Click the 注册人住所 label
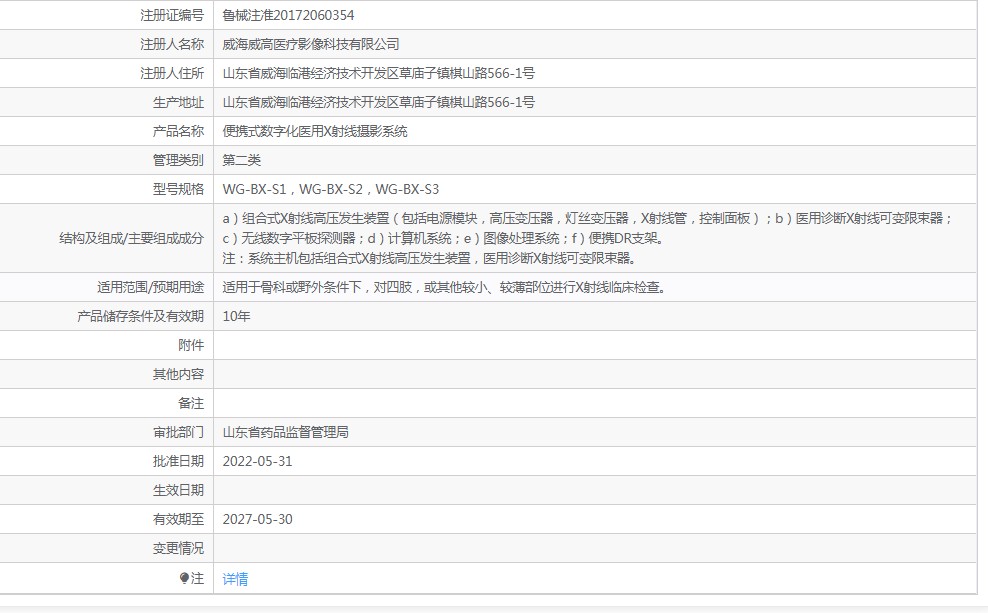This screenshot has width=988, height=613. [172, 73]
